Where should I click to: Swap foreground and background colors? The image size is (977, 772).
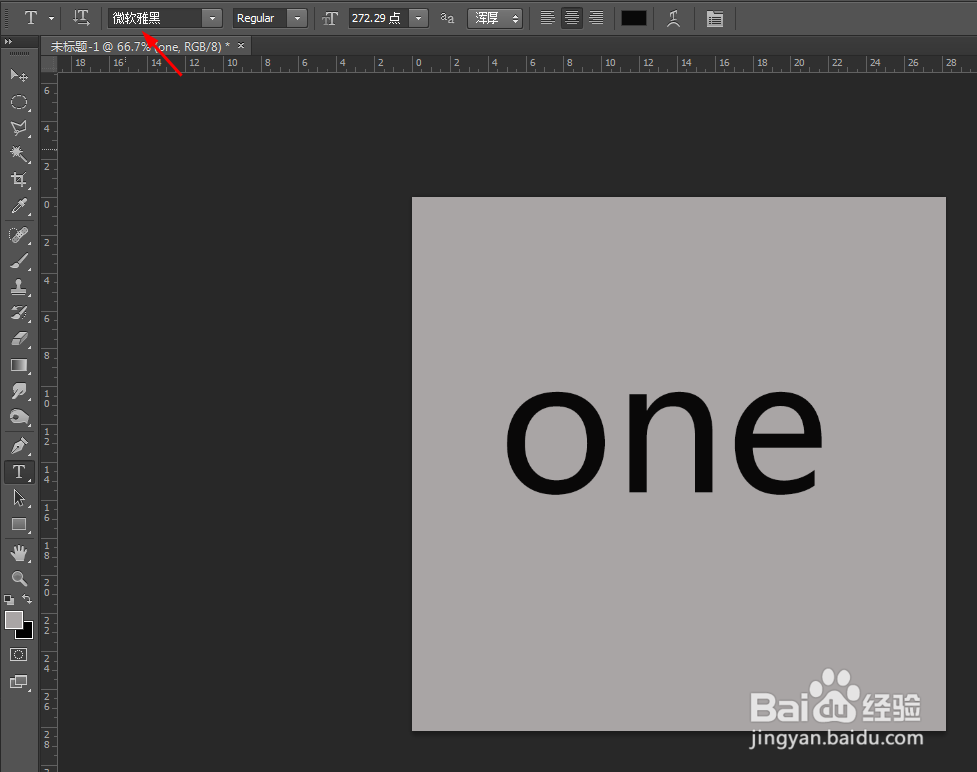point(27,599)
